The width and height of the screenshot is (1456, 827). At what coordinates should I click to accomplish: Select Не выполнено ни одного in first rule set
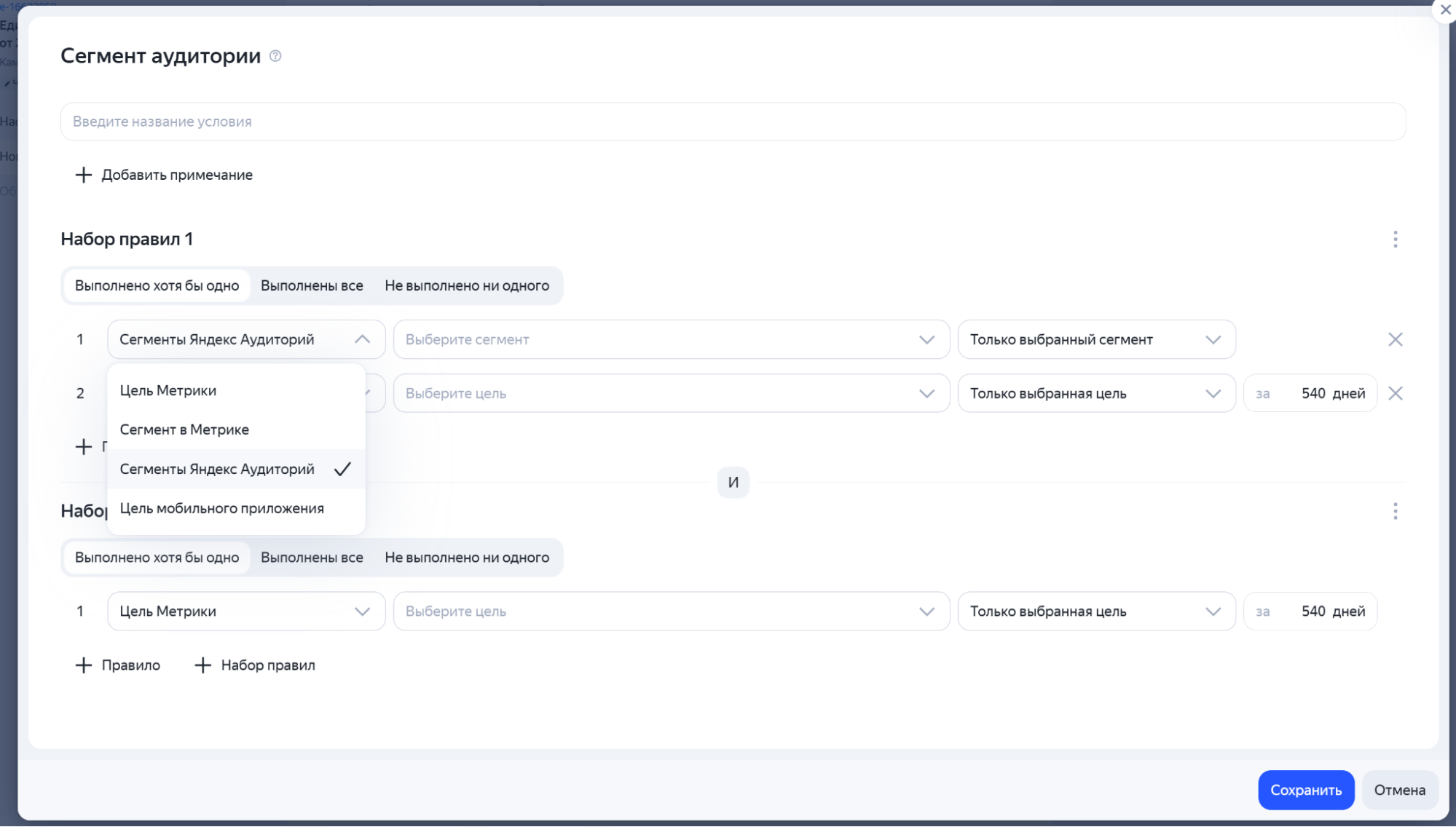(x=467, y=286)
